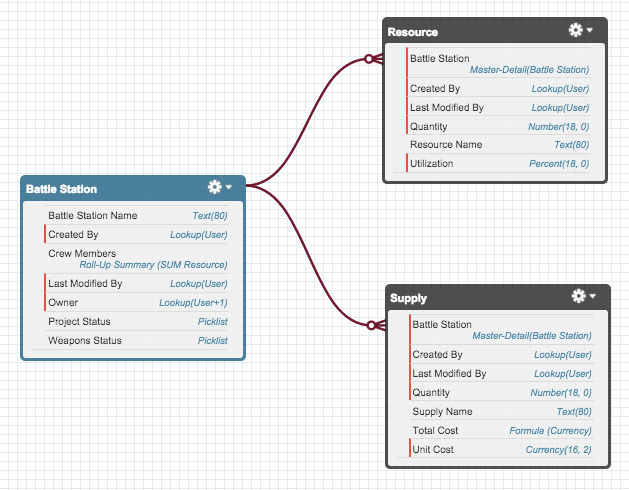Select the Total Cost field
Screen dimensions: 629x490
tap(501, 430)
